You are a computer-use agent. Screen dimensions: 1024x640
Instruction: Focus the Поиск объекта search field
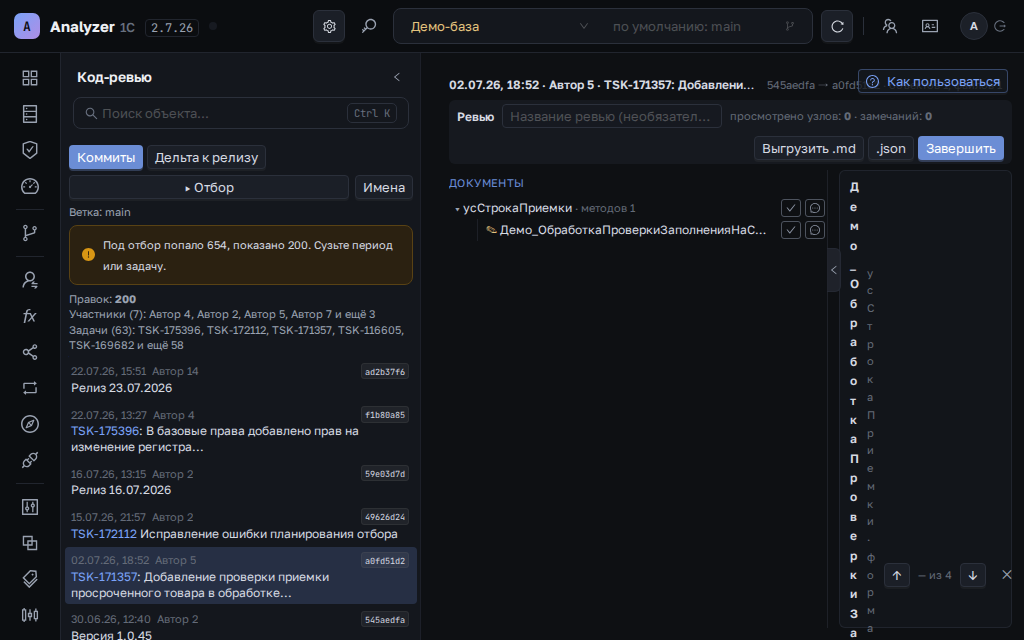pyautogui.click(x=241, y=114)
